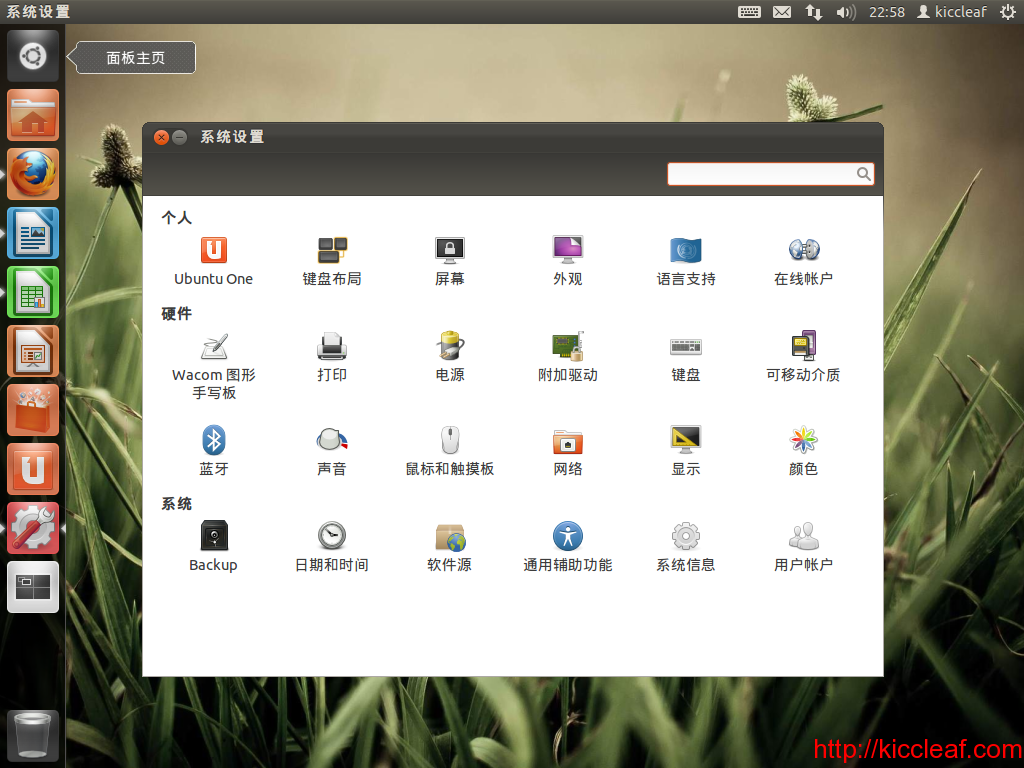Open 网络 network settings
The image size is (1024, 768).
pyautogui.click(x=568, y=451)
